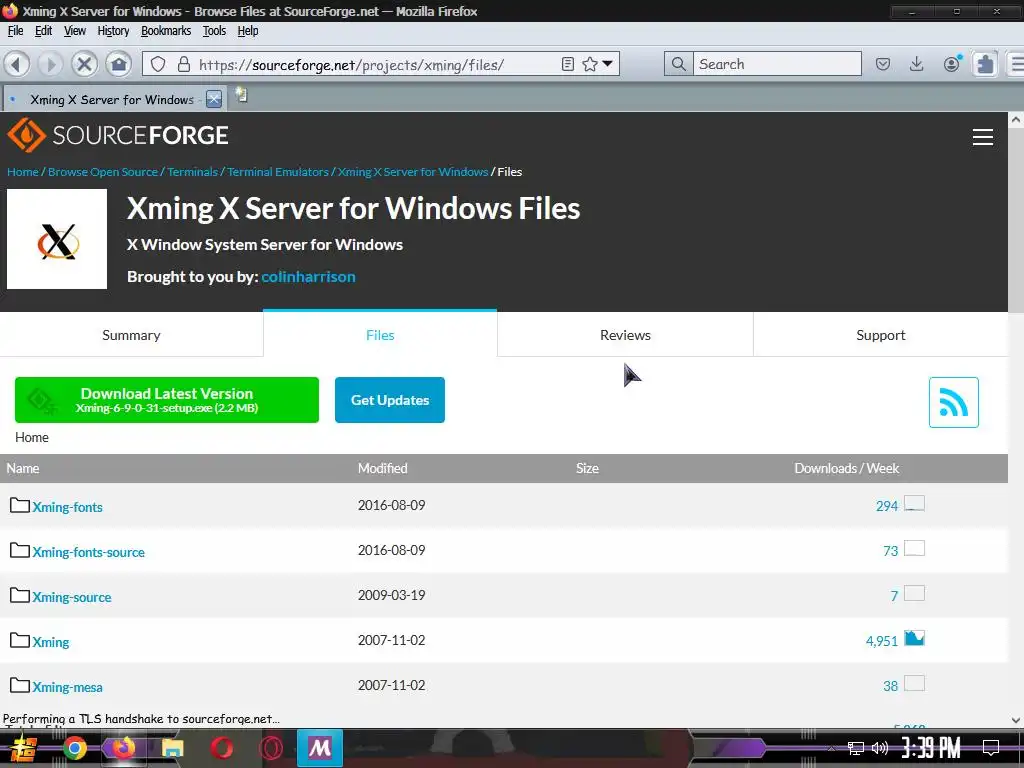Viewport: 1024px width, 768px height.
Task: Click page scrollbar down arrow
Action: tap(1016, 720)
